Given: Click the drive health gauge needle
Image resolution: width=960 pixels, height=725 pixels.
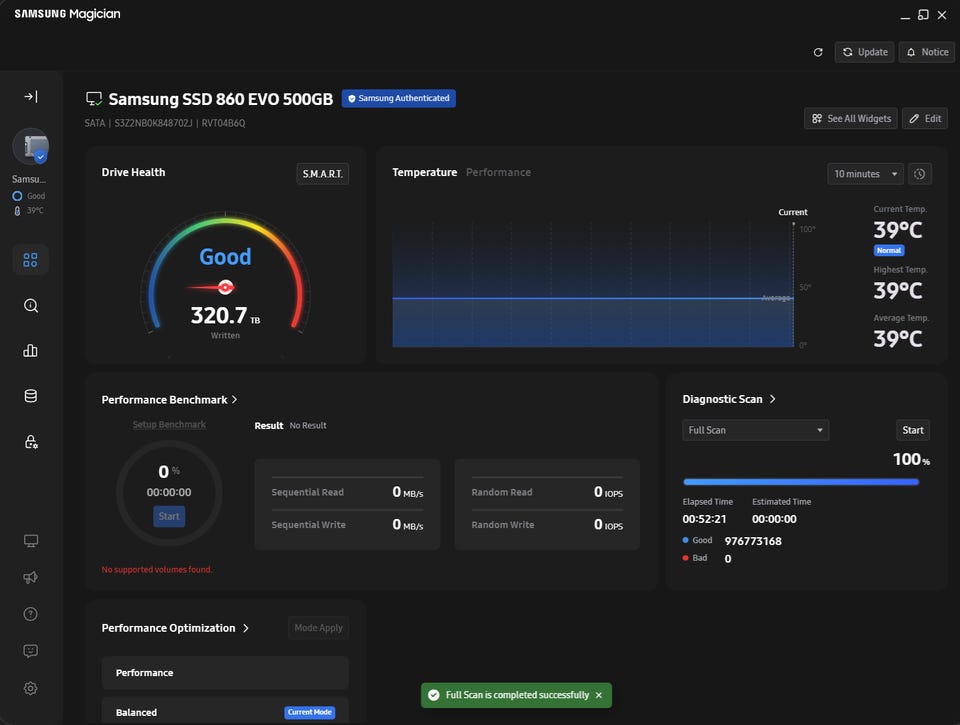Looking at the screenshot, I should pyautogui.click(x=211, y=287).
